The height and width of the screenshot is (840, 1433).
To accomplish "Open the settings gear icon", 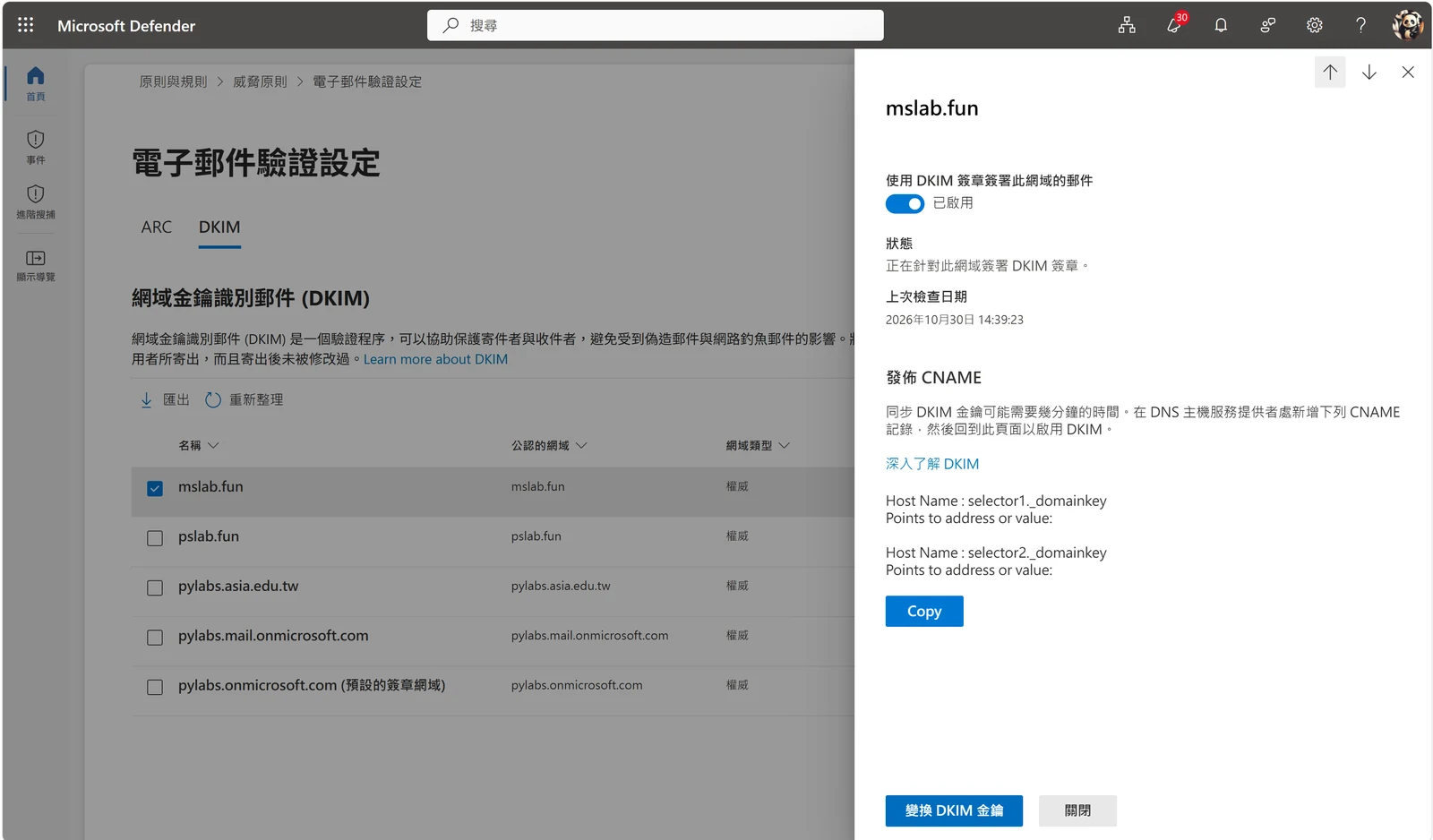I will click(x=1314, y=25).
